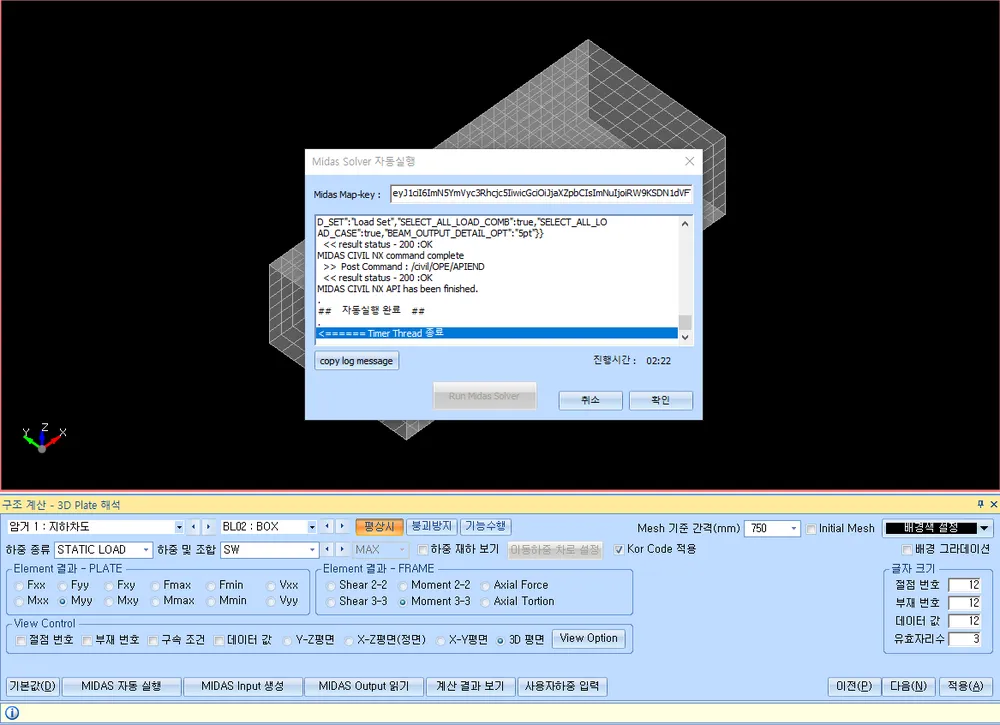This screenshot has height=725, width=1000.
Task: Click the 적용(A) button
Action: coord(965,686)
